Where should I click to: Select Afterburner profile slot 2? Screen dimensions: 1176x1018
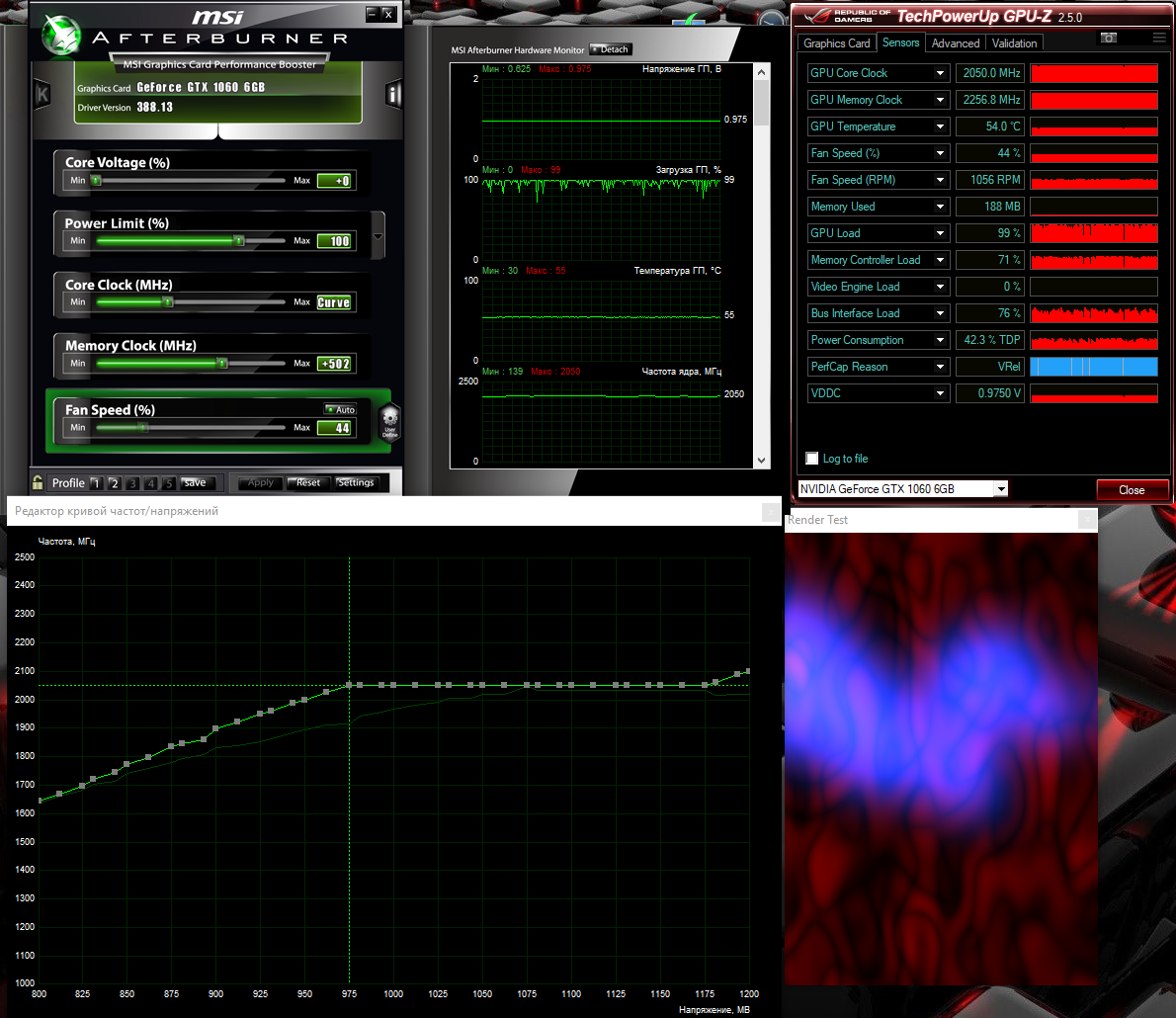(114, 483)
